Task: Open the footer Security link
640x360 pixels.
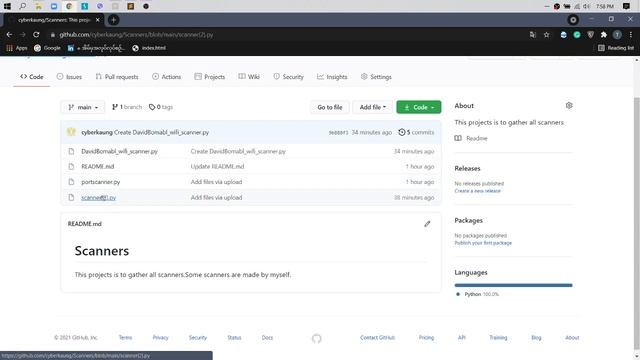Action: (198, 338)
